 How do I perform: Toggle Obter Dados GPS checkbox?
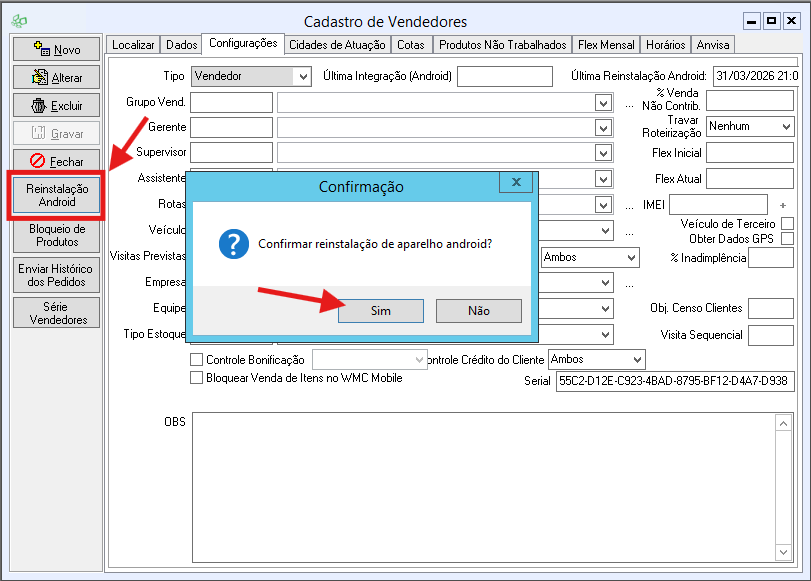coord(787,239)
